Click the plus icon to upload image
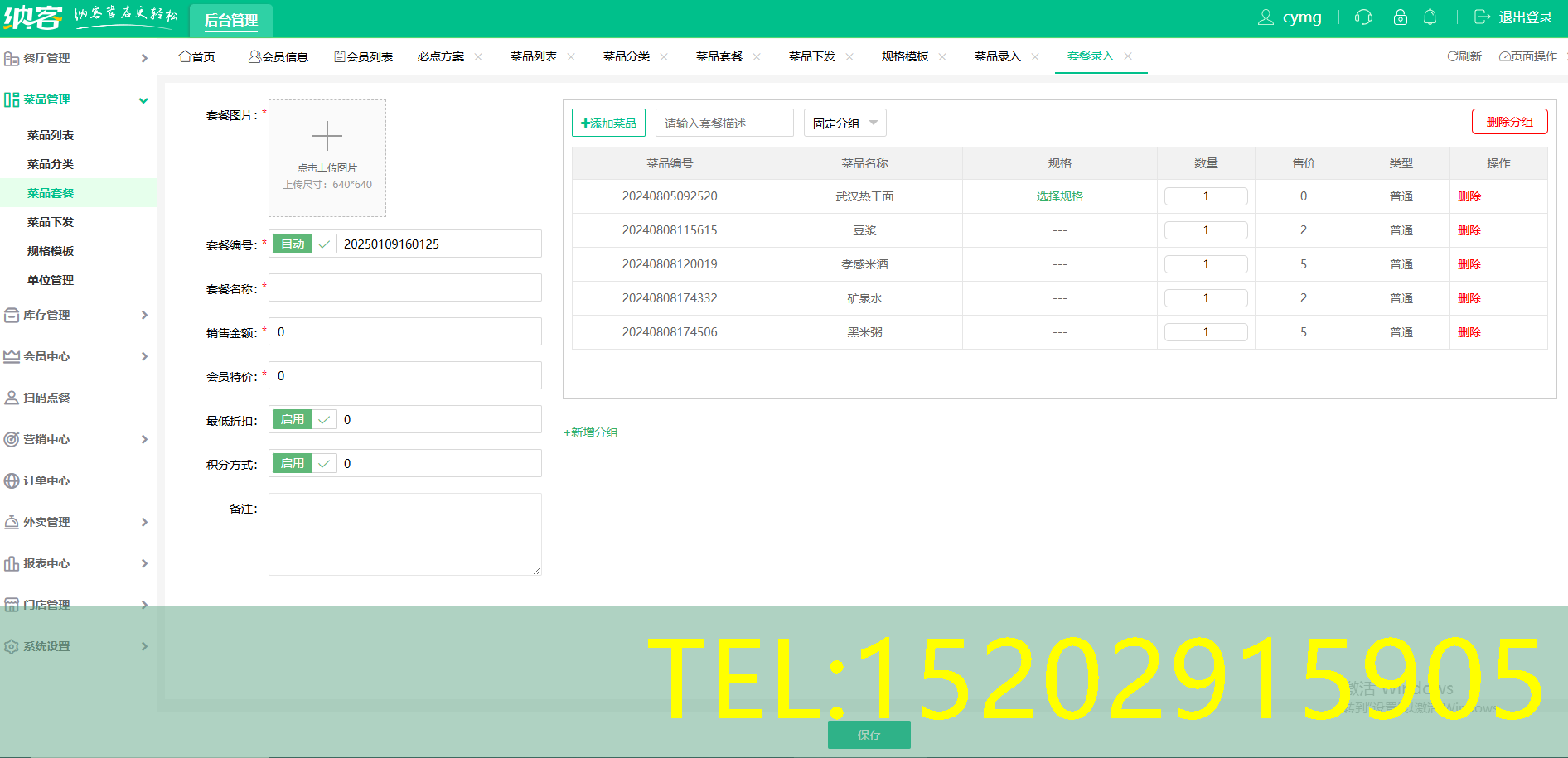Viewport: 1568px width, 758px height. tap(327, 136)
